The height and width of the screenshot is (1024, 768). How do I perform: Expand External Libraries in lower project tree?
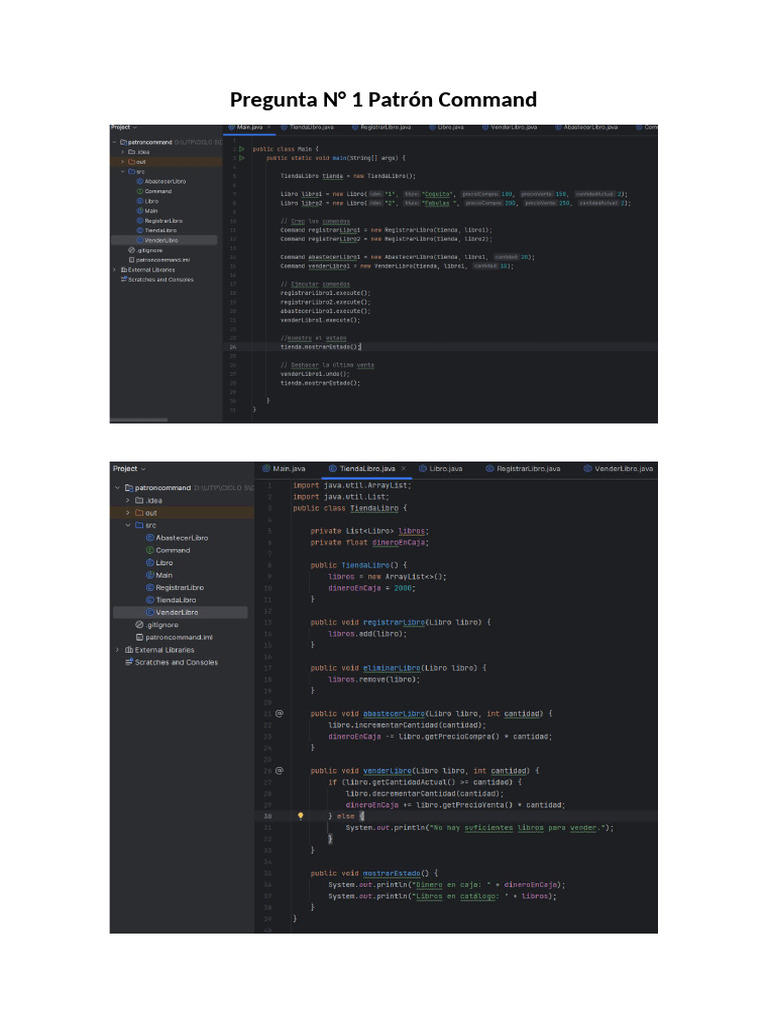118,650
